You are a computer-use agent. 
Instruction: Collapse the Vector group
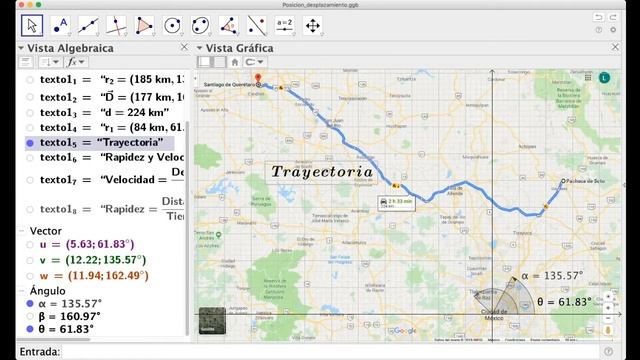point(22,231)
